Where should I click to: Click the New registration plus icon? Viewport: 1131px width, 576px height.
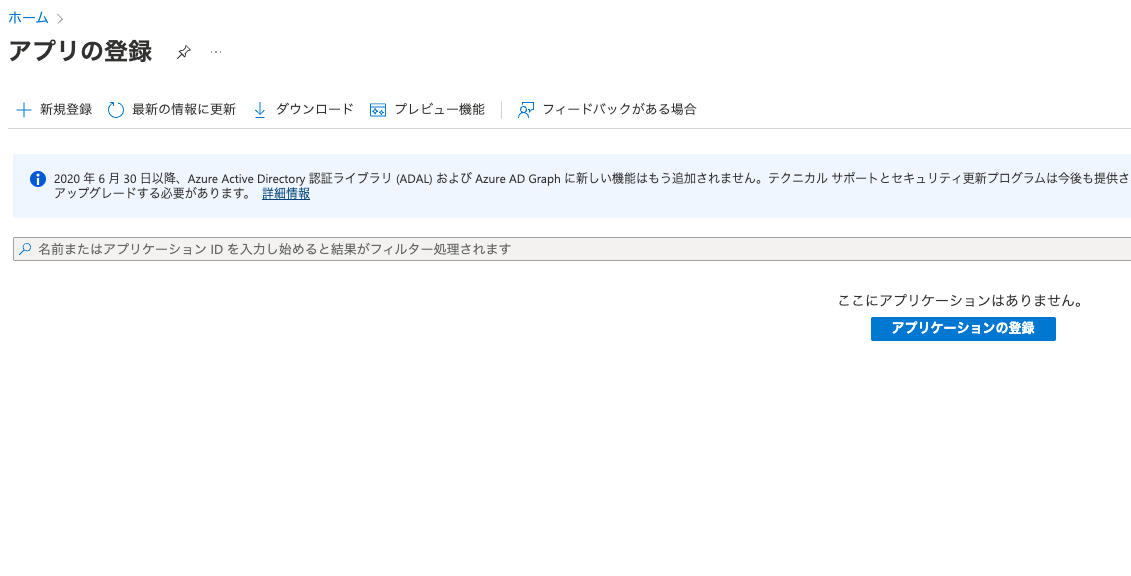[x=24, y=109]
